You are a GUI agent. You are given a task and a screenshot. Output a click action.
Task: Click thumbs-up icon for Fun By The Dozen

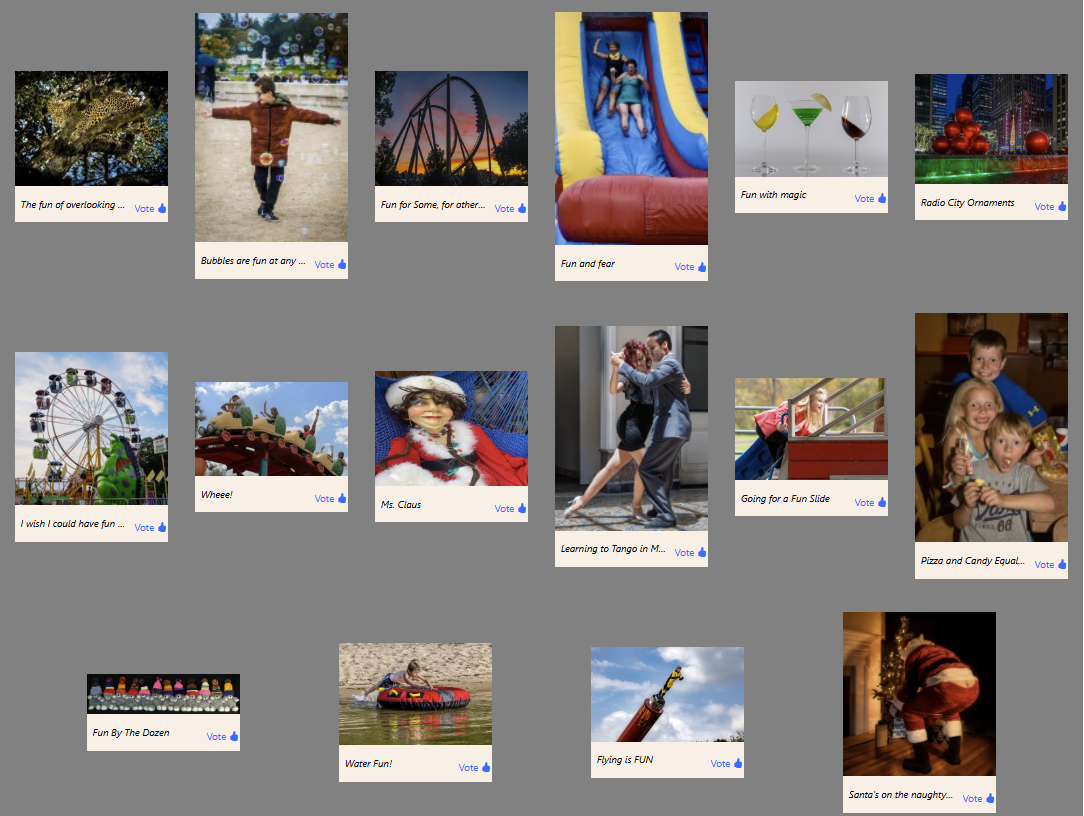(234, 736)
